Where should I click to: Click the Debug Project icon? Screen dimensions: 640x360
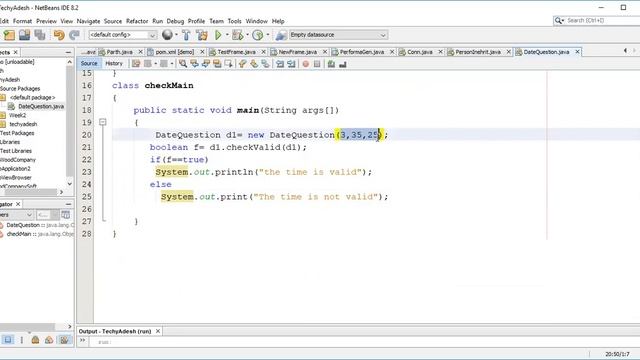pos(237,35)
